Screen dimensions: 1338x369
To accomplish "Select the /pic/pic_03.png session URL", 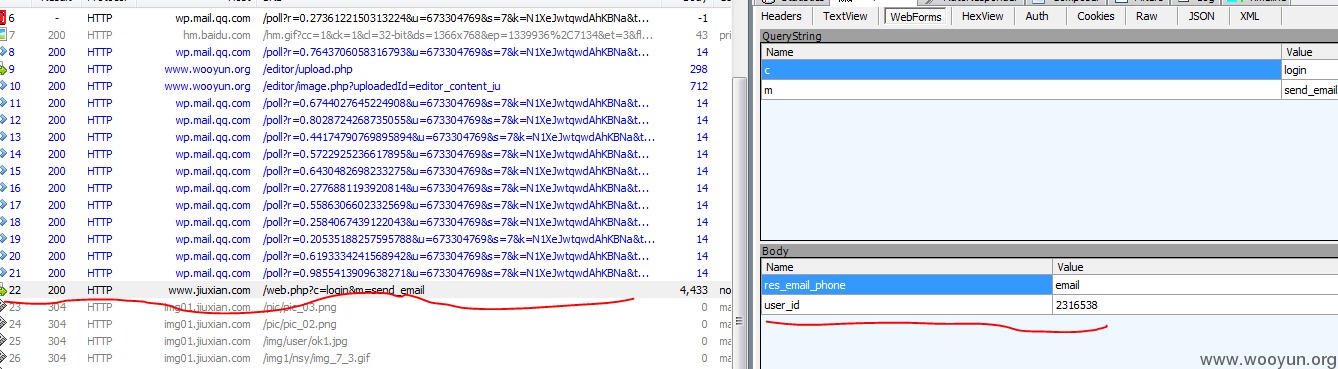I will [299, 307].
